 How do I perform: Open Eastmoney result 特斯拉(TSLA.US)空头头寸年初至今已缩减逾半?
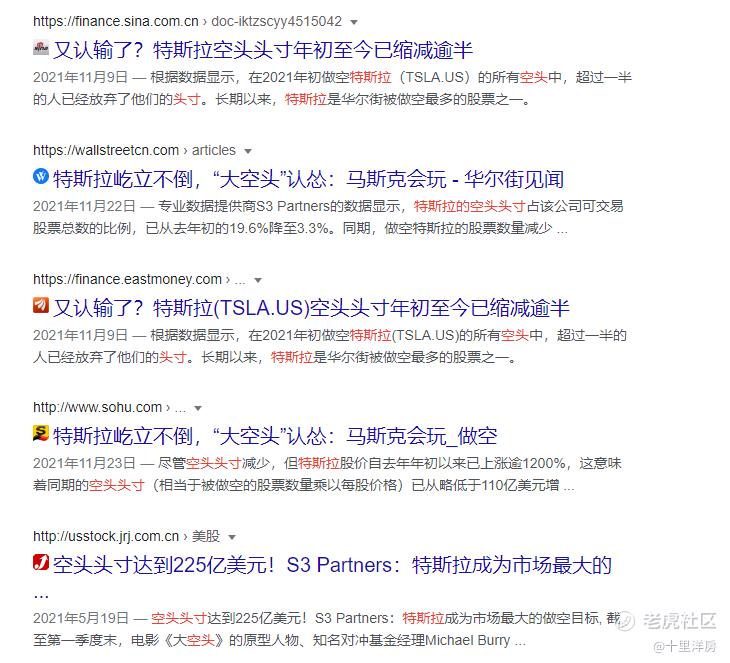[x=311, y=308]
